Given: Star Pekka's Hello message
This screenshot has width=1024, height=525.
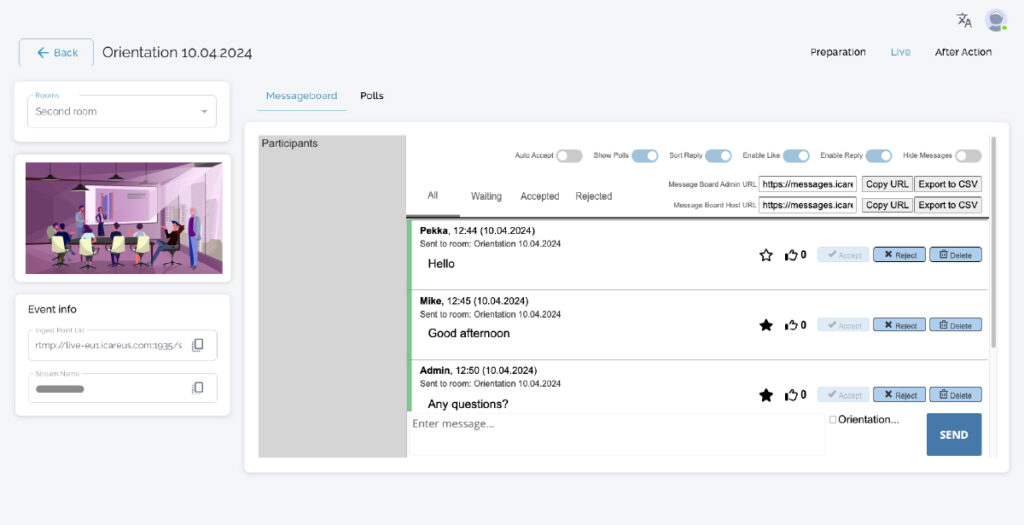Looking at the screenshot, I should 766,255.
